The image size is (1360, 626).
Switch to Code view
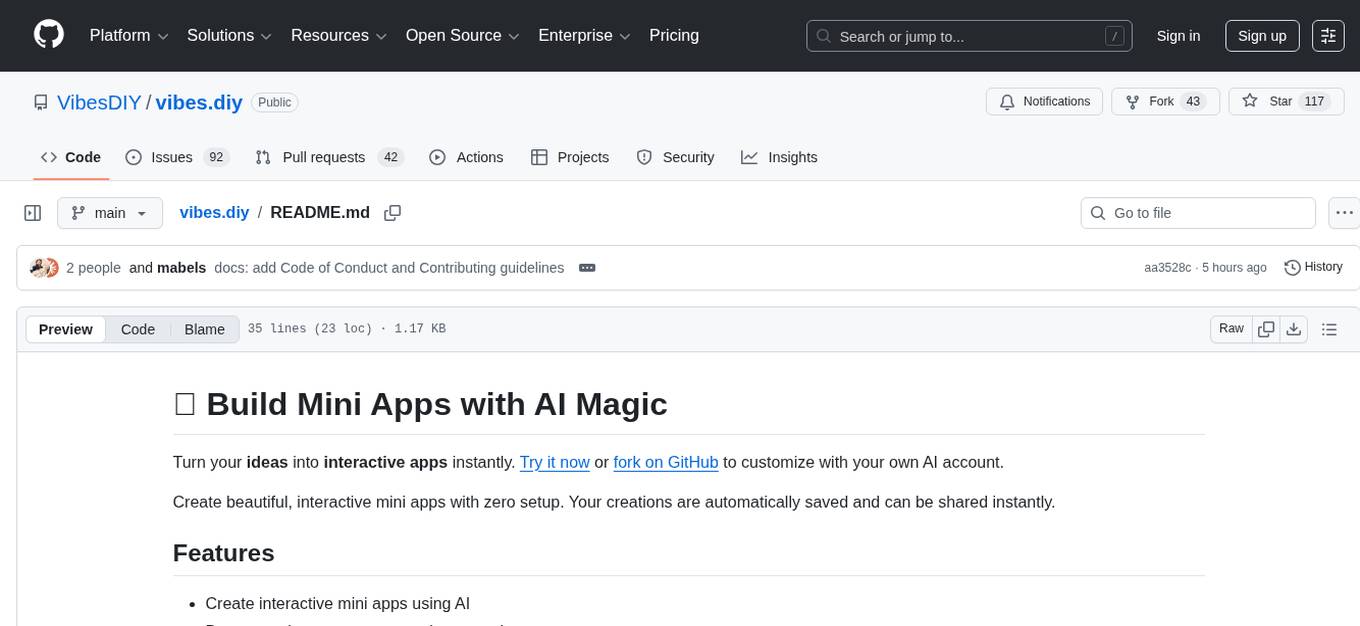click(x=138, y=329)
